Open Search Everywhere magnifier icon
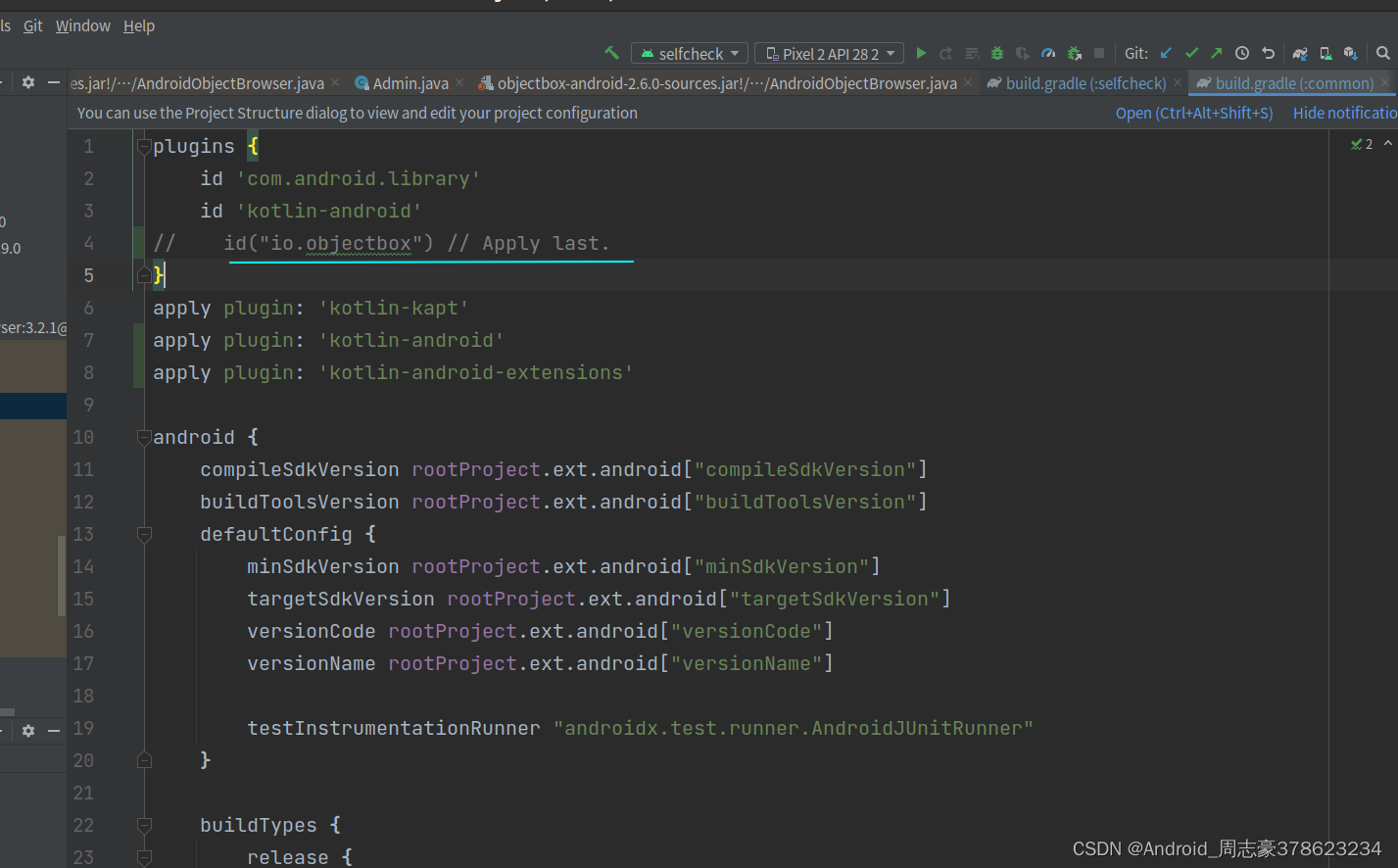 coord(1382,53)
